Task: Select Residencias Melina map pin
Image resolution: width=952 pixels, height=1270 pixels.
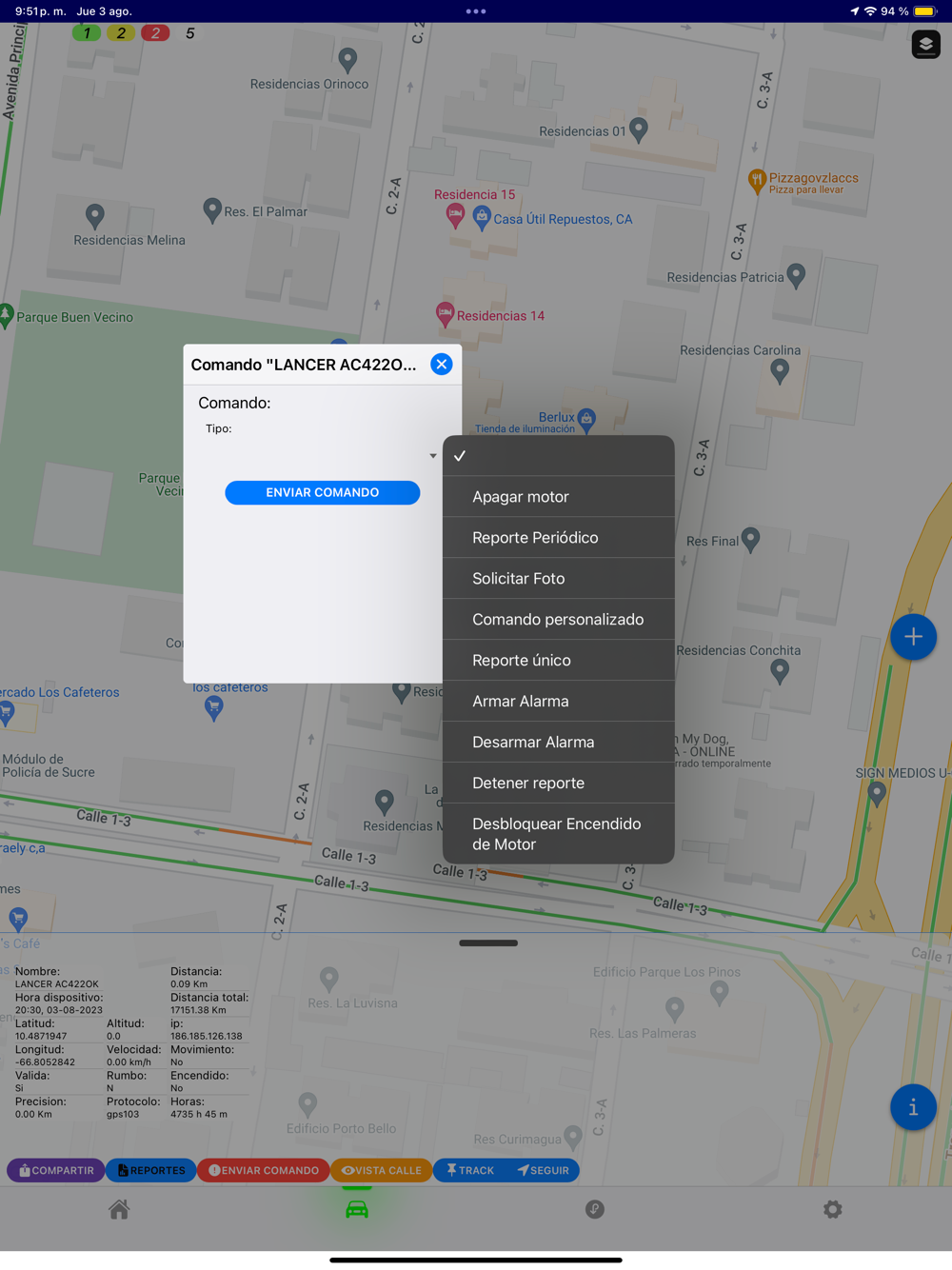Action: click(x=94, y=216)
